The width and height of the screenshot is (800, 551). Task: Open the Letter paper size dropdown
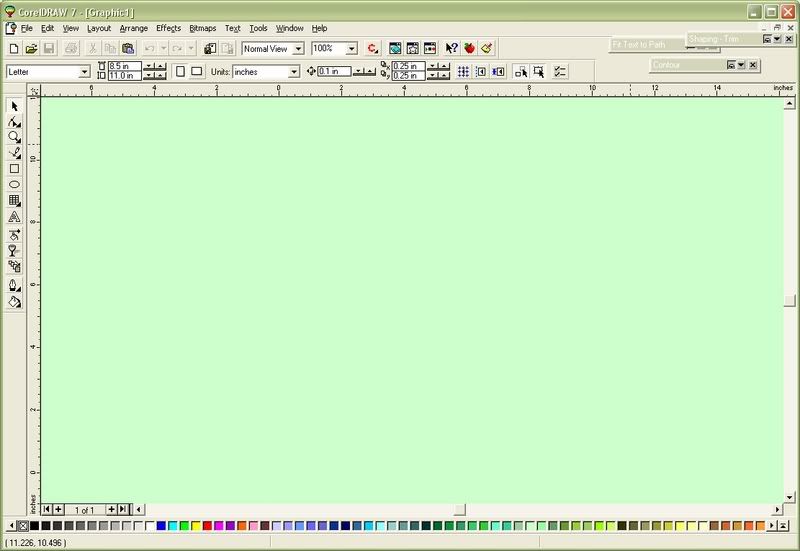(x=84, y=72)
